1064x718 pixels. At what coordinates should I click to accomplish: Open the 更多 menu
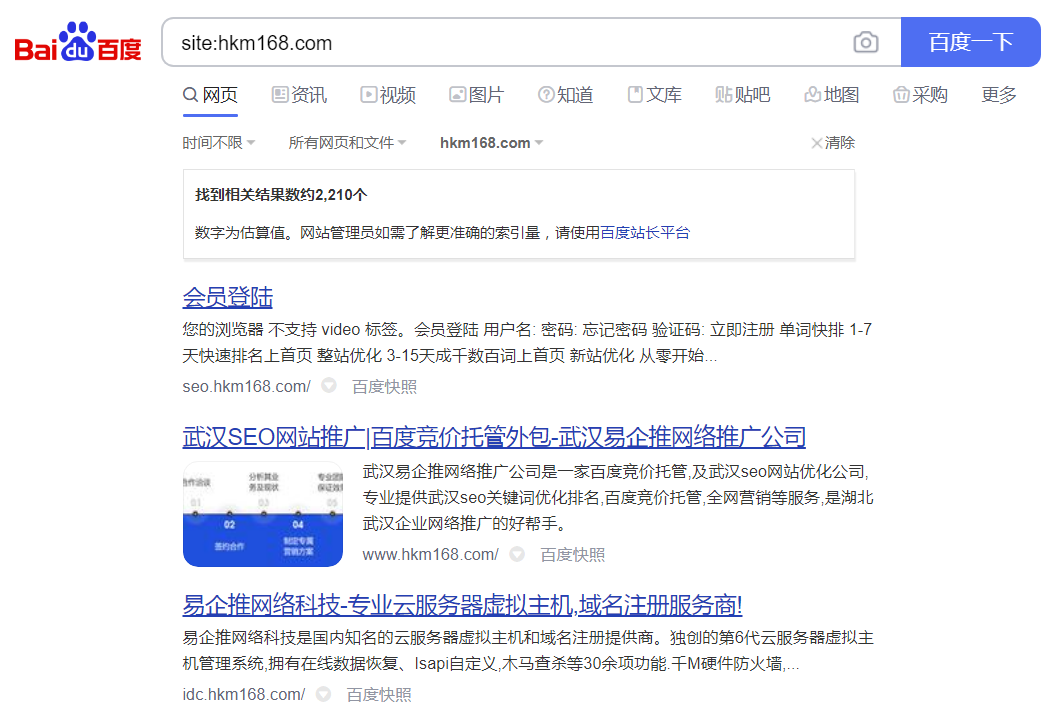(x=998, y=94)
